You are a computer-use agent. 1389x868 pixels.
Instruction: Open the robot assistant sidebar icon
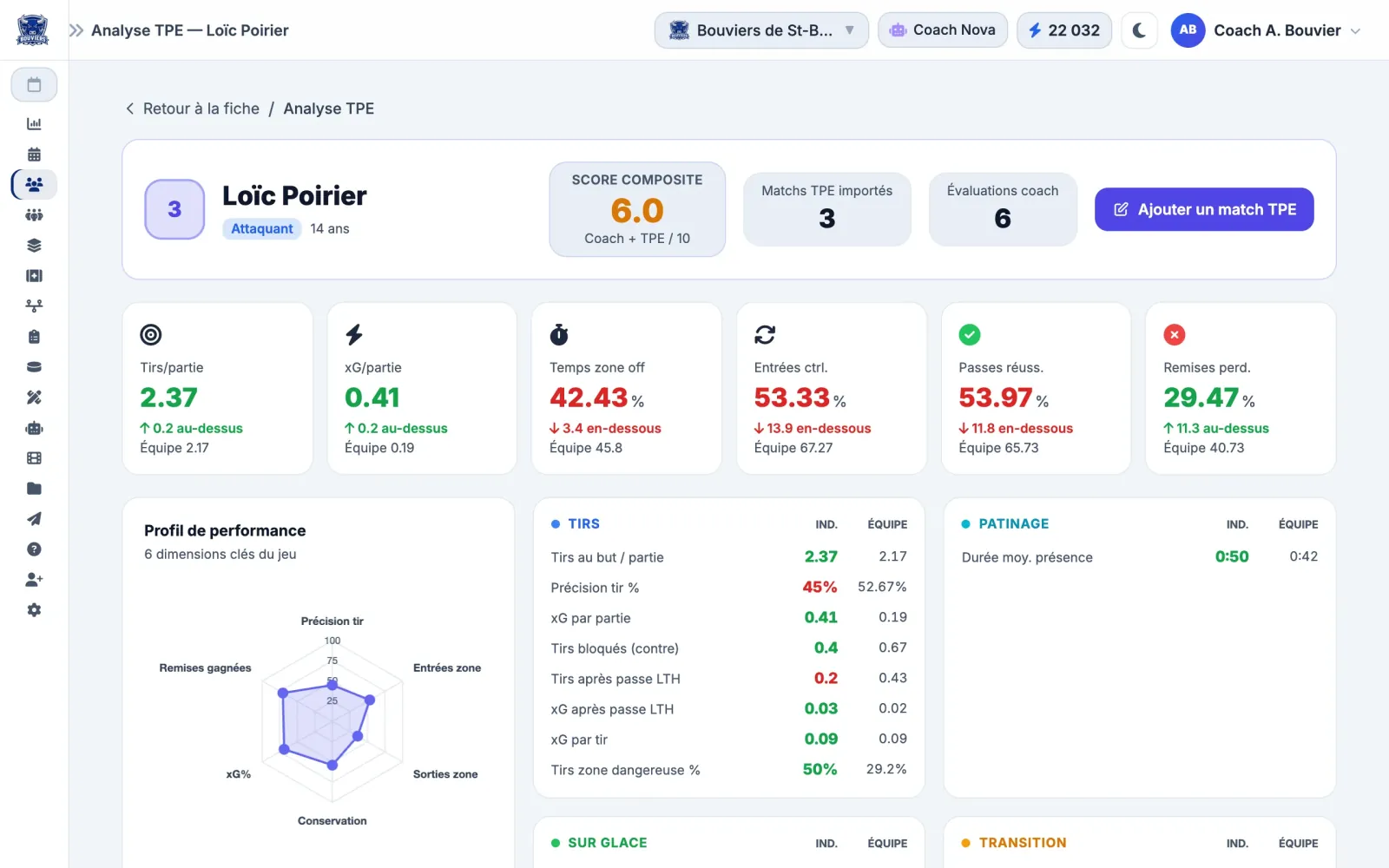coord(34,428)
